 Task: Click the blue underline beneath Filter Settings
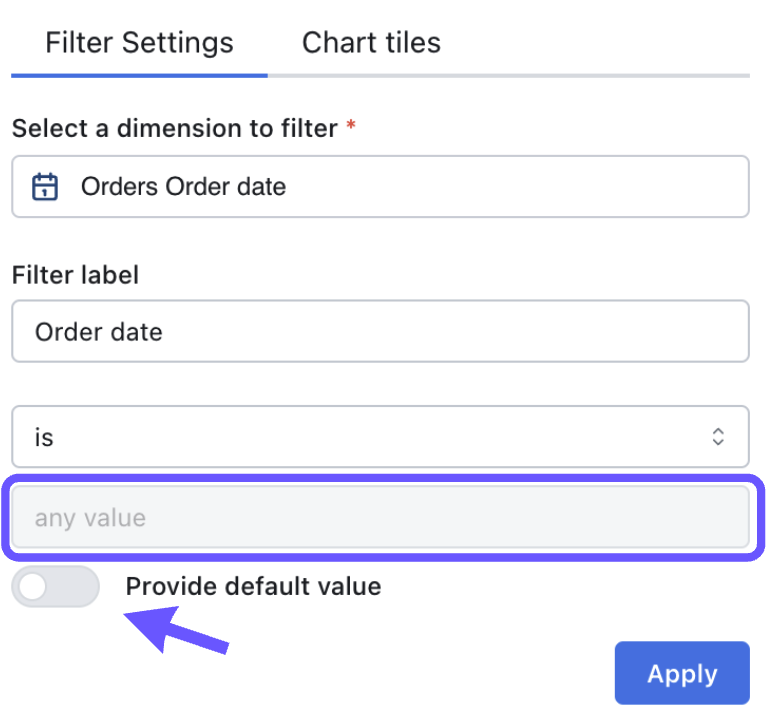pyautogui.click(x=139, y=74)
